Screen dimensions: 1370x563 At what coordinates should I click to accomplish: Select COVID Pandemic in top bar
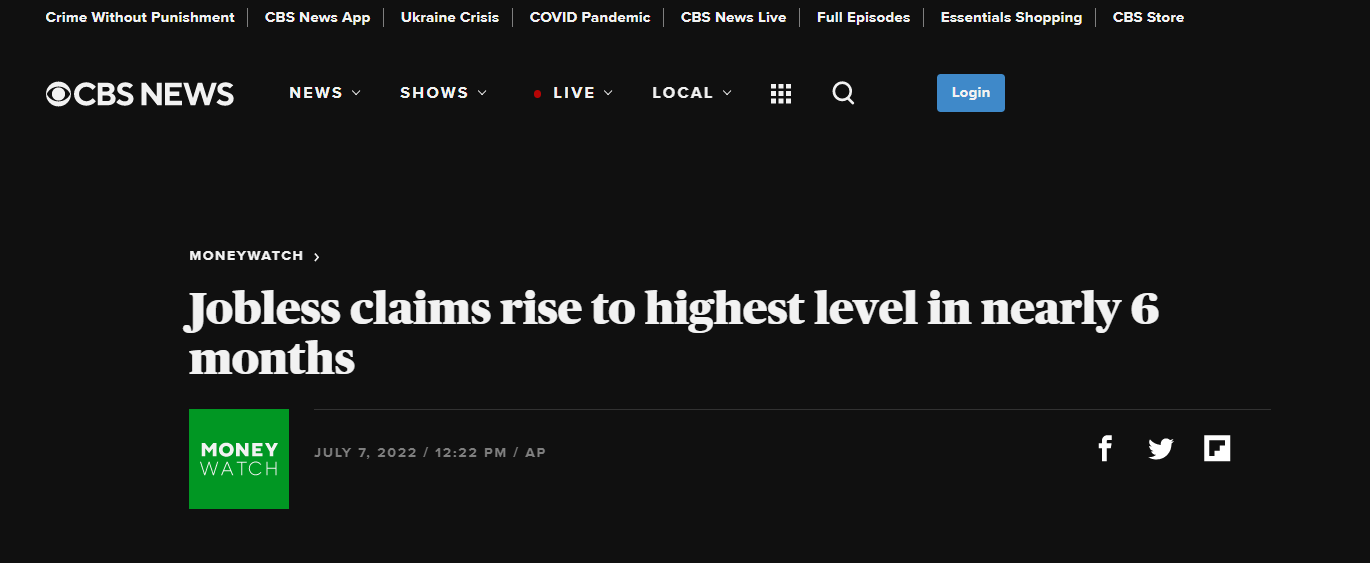(x=590, y=17)
